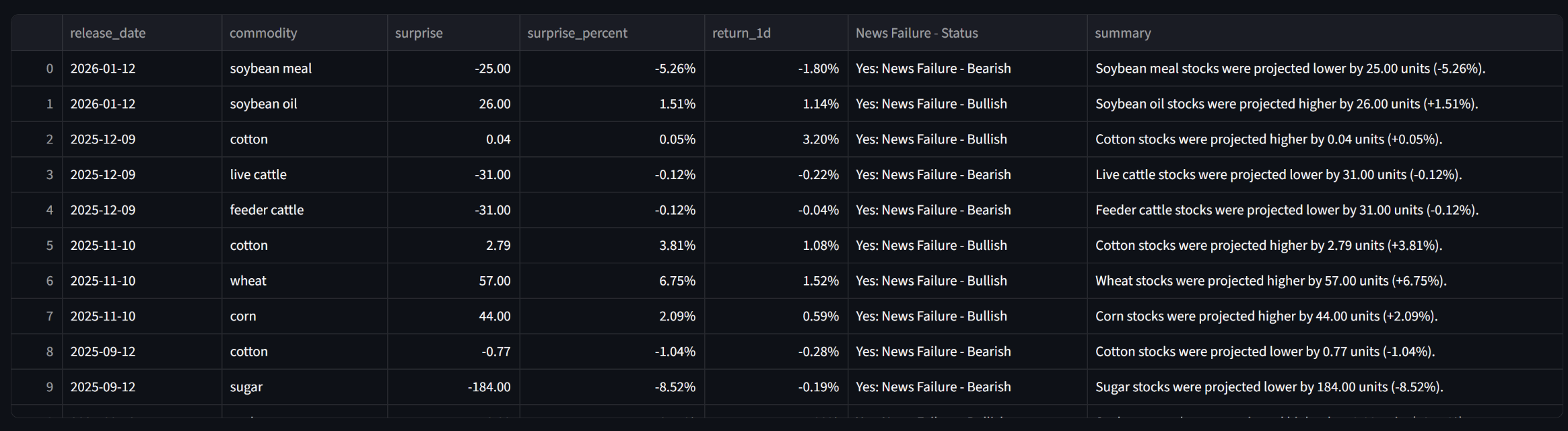Image resolution: width=1568 pixels, height=431 pixels.
Task: Select row index 9 cell
Action: 49,387
